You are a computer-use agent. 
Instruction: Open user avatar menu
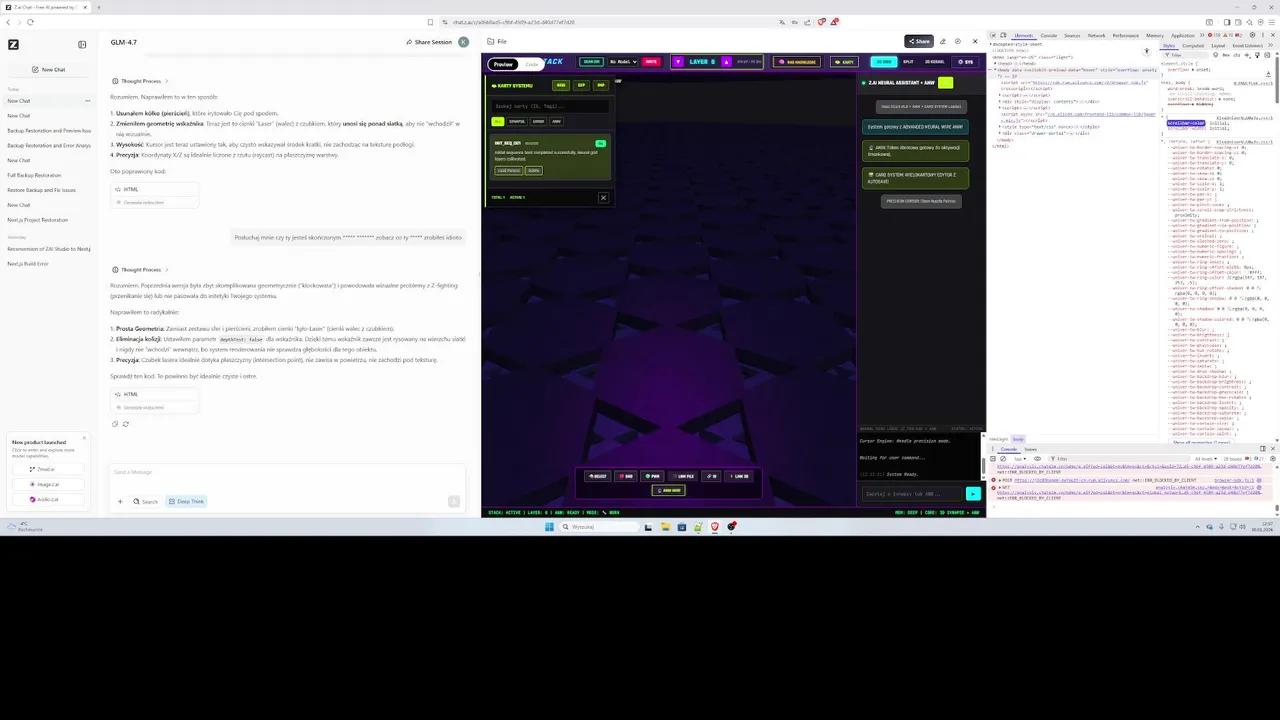point(463,42)
